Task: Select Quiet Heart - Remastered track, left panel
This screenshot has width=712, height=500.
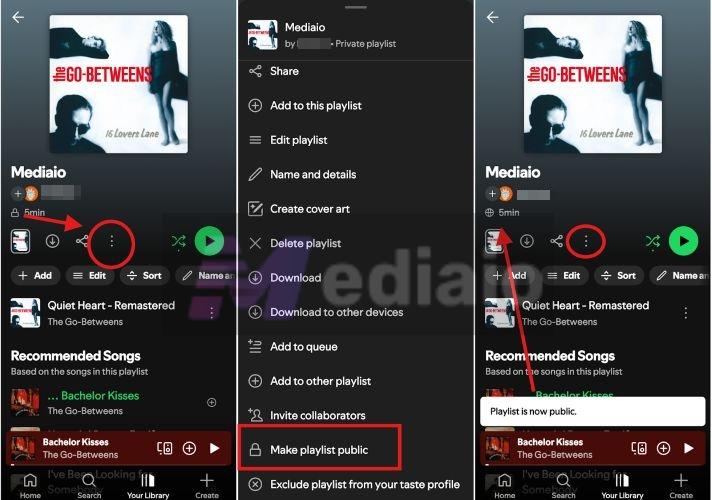Action: tap(111, 313)
